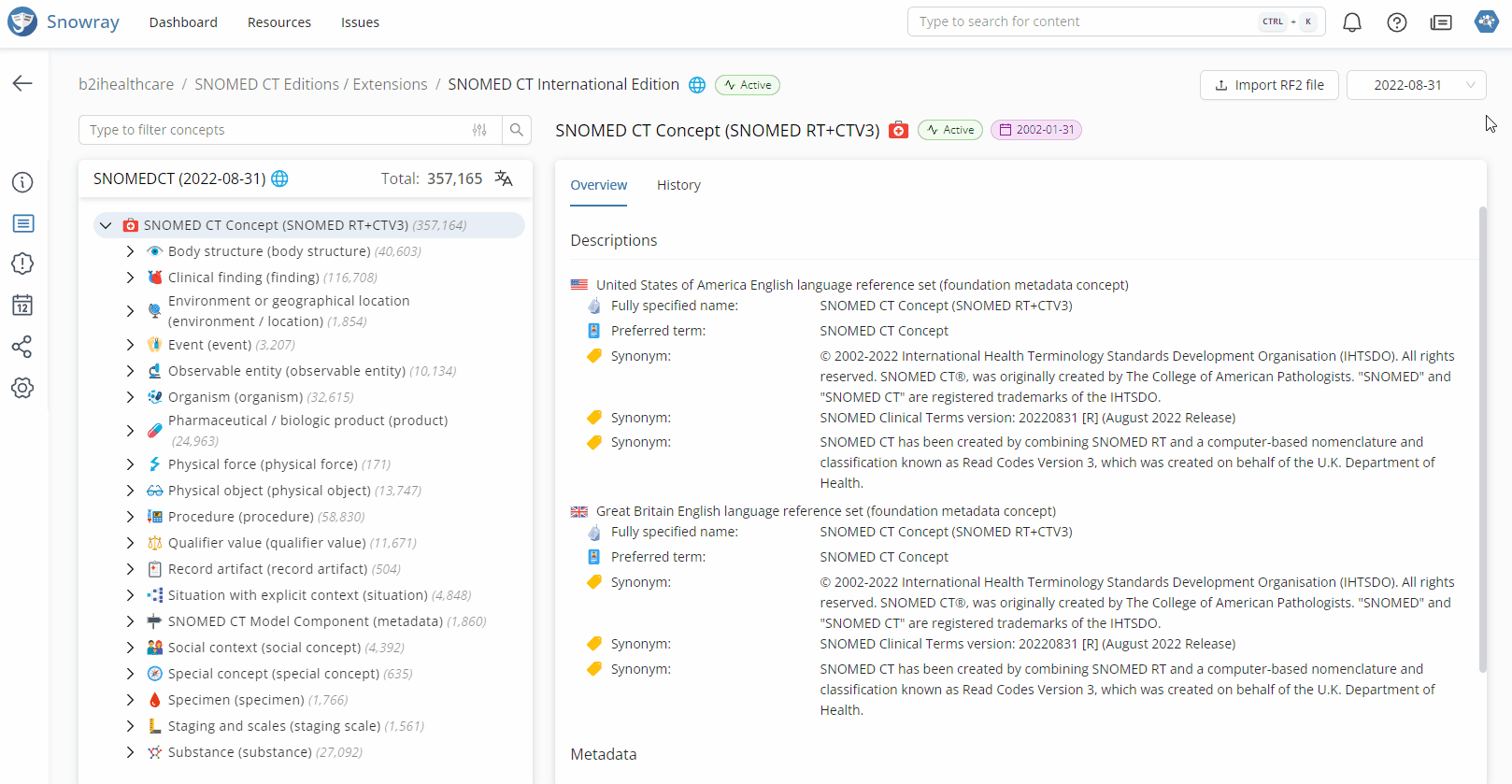Click the share icon in left sidebar

click(22, 347)
